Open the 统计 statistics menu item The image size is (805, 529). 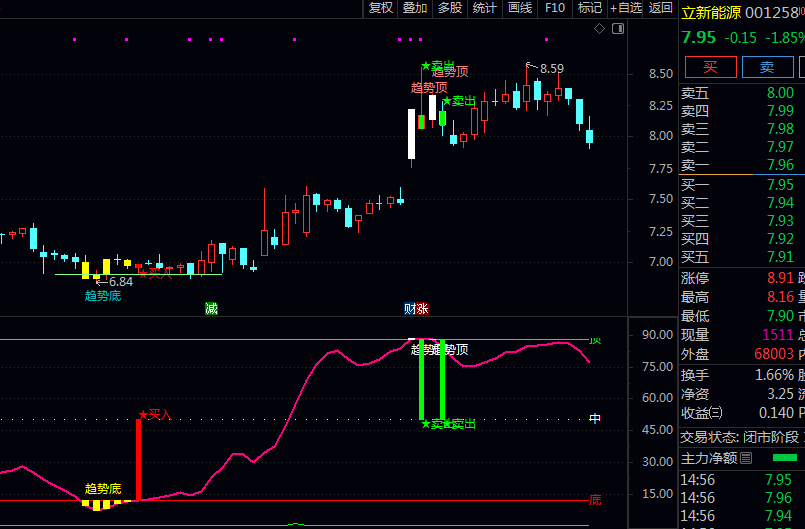click(485, 8)
